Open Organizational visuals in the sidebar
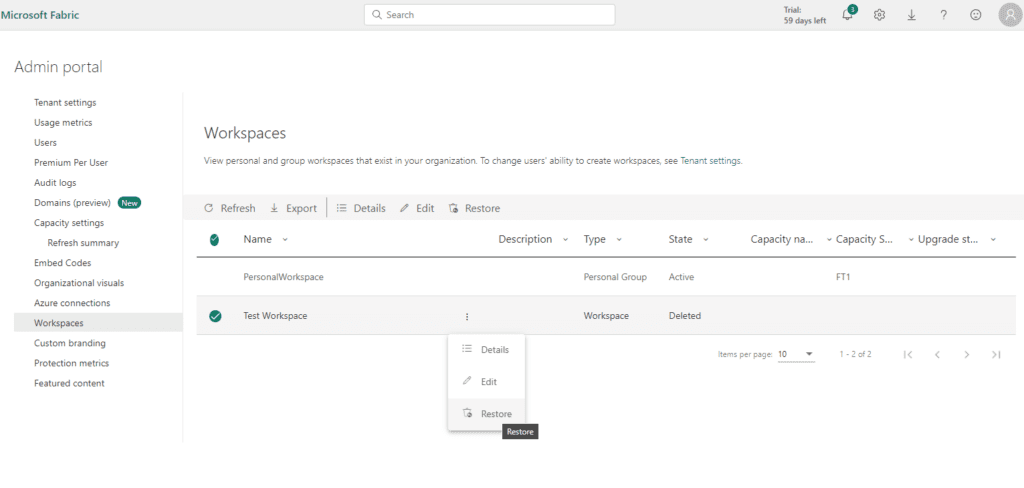This screenshot has height=488, width=1024. (79, 283)
